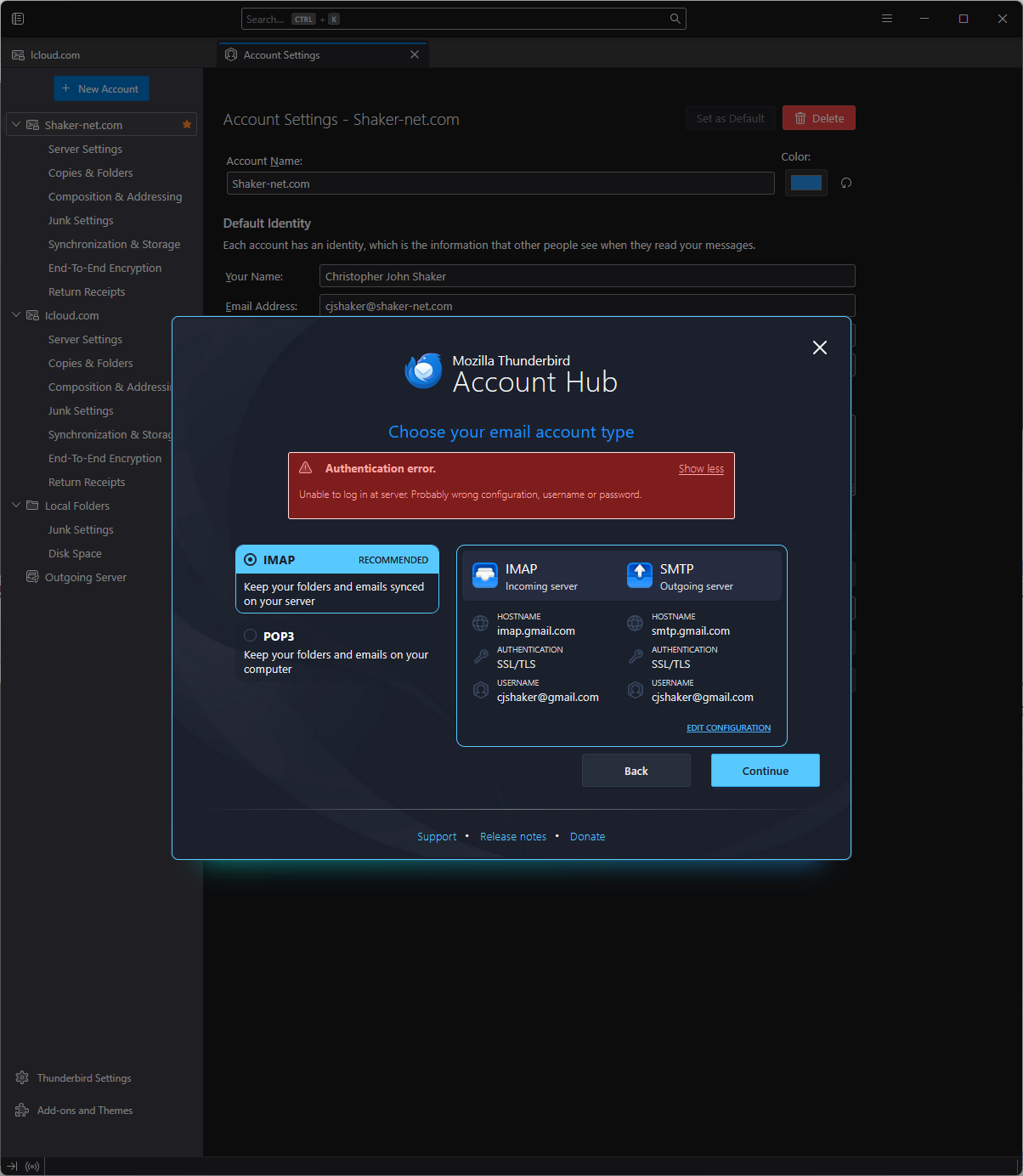This screenshot has width=1023, height=1176.
Task: Click the red Delete account button
Action: pos(819,118)
